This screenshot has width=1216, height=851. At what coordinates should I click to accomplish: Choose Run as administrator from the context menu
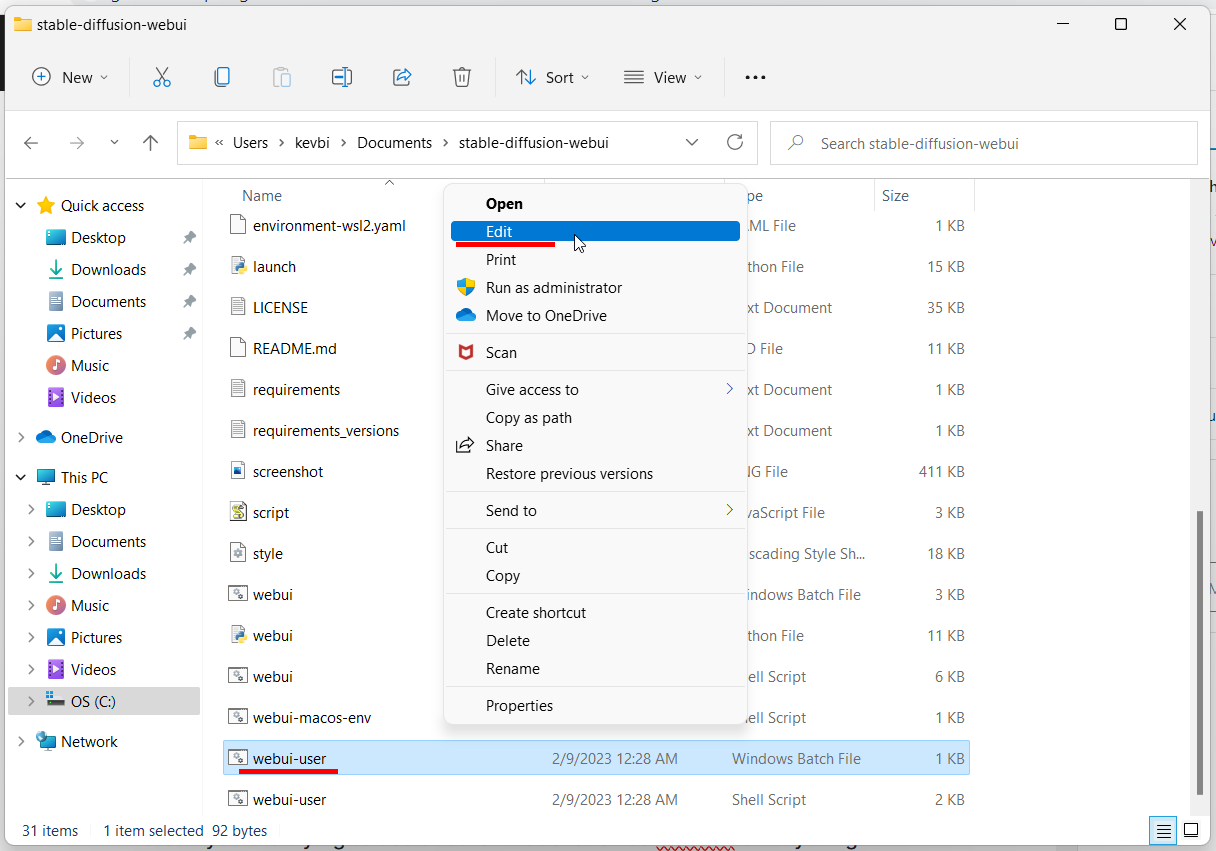552,287
